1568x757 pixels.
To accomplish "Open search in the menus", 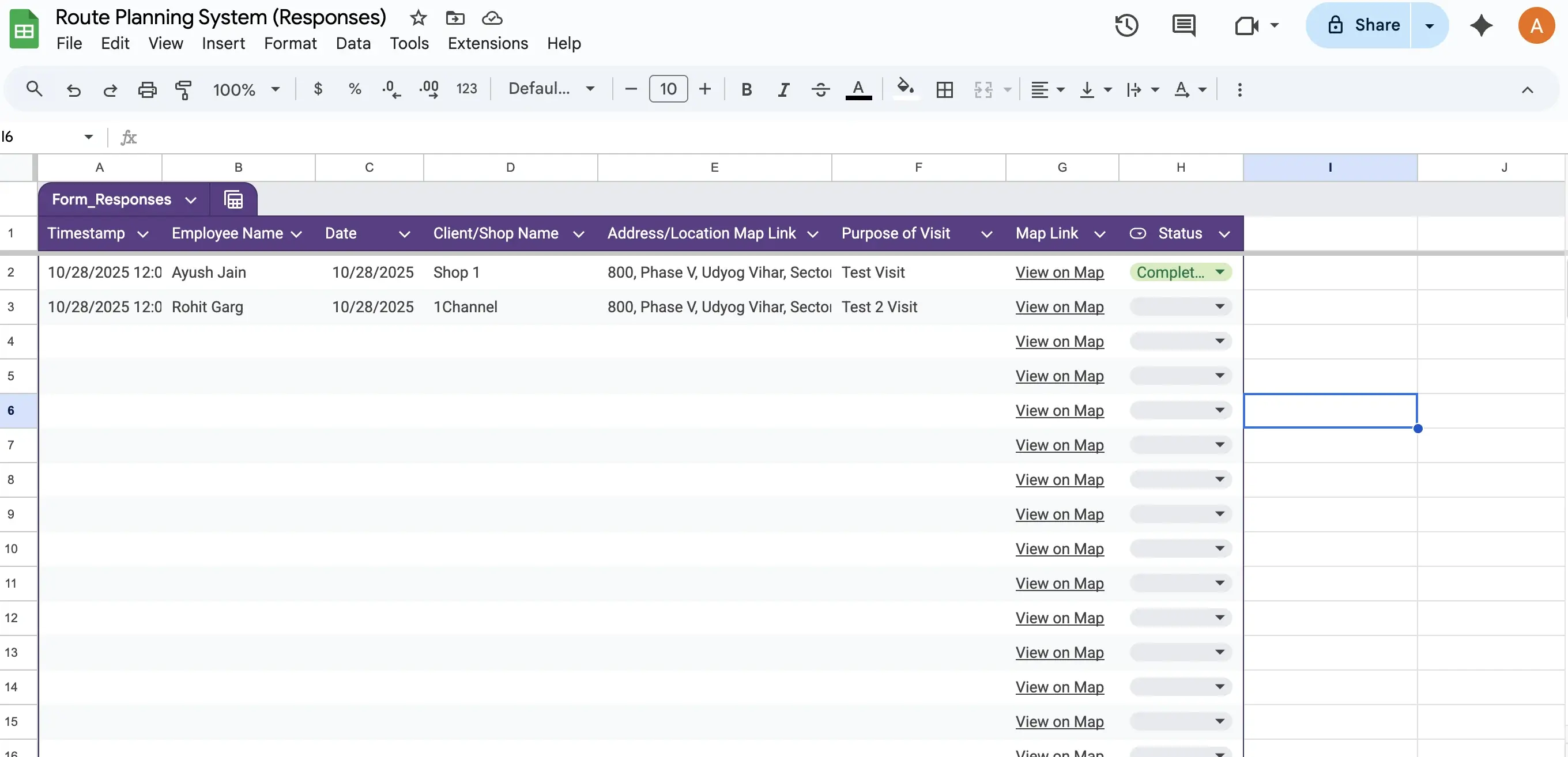I will (34, 89).
